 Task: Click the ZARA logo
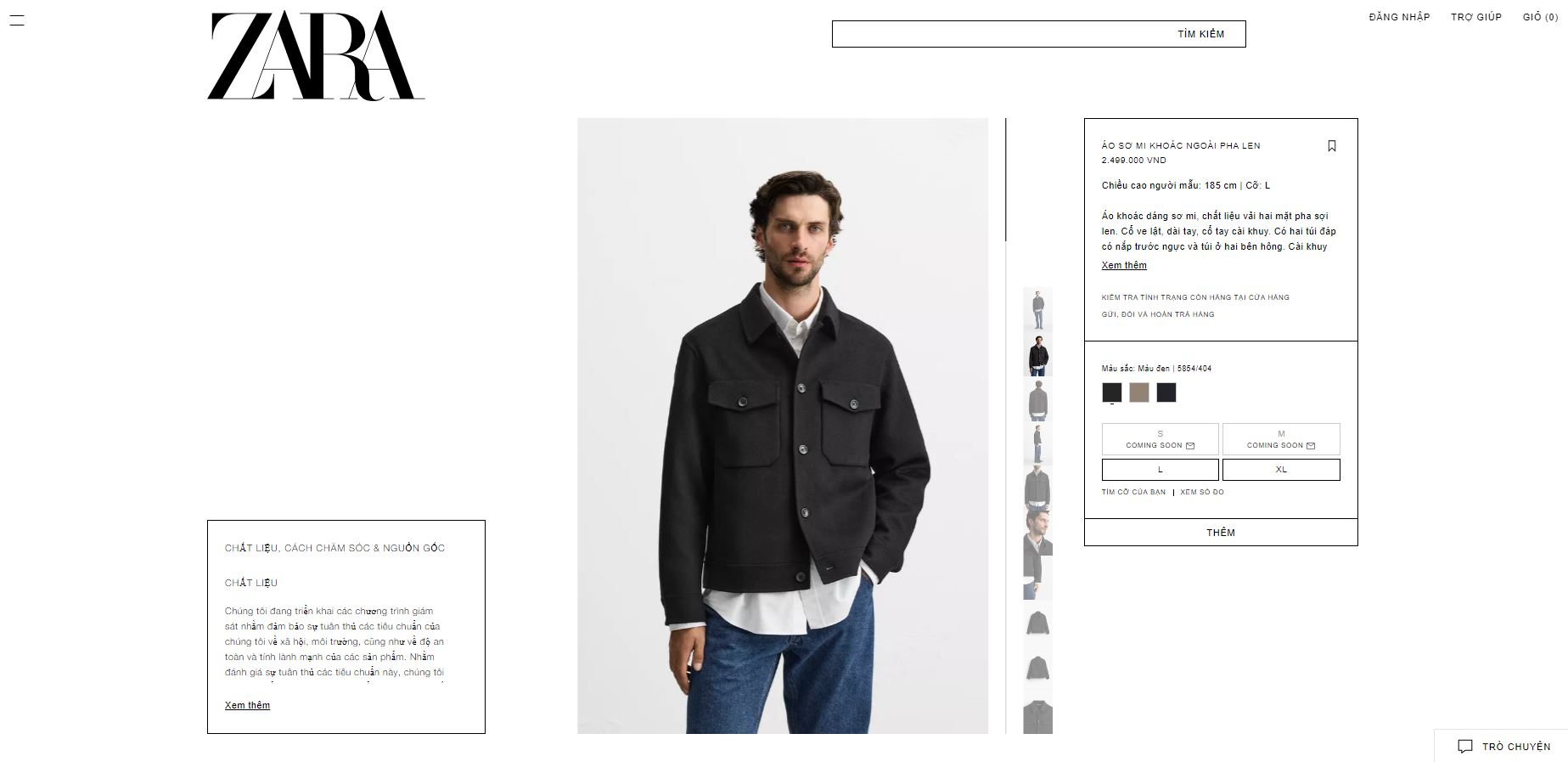(316, 56)
